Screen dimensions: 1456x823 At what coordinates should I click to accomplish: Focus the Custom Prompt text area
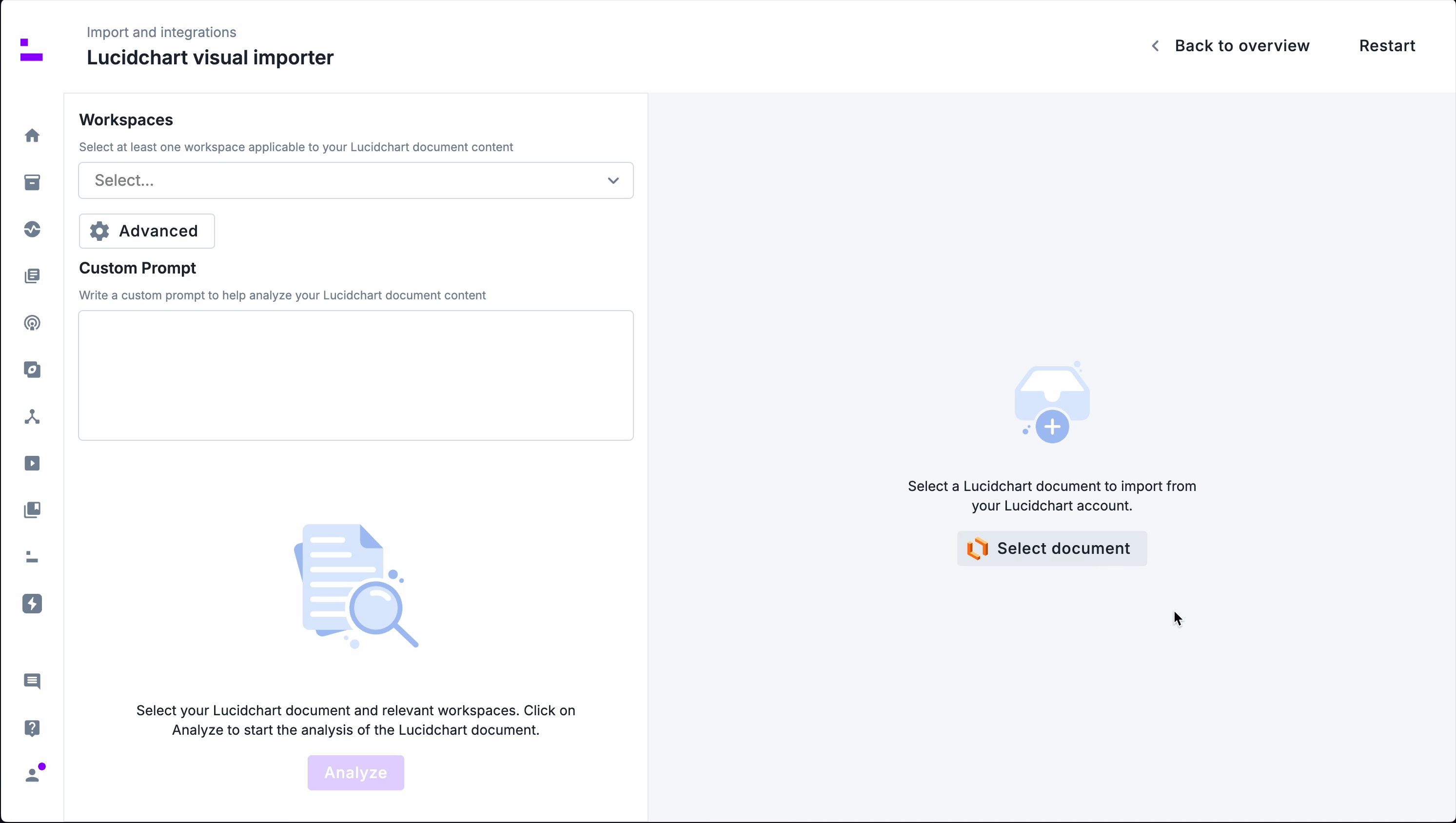(355, 375)
